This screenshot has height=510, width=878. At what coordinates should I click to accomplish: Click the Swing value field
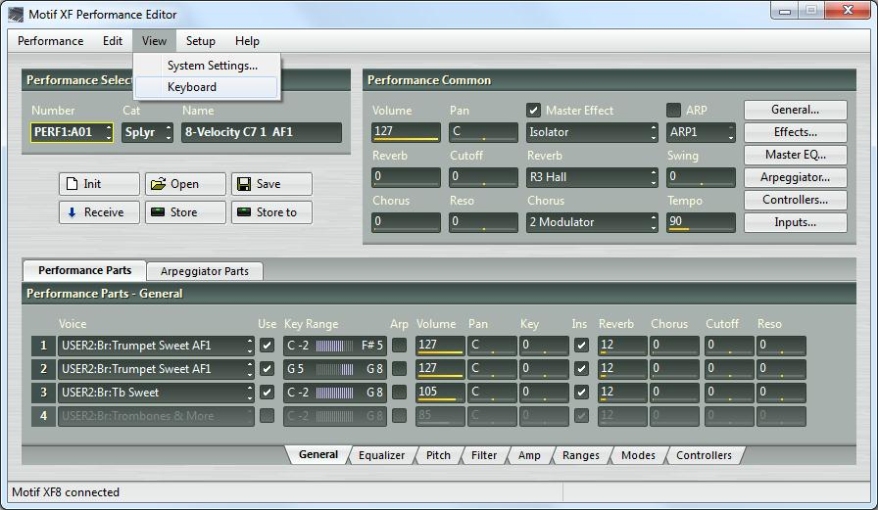point(701,177)
